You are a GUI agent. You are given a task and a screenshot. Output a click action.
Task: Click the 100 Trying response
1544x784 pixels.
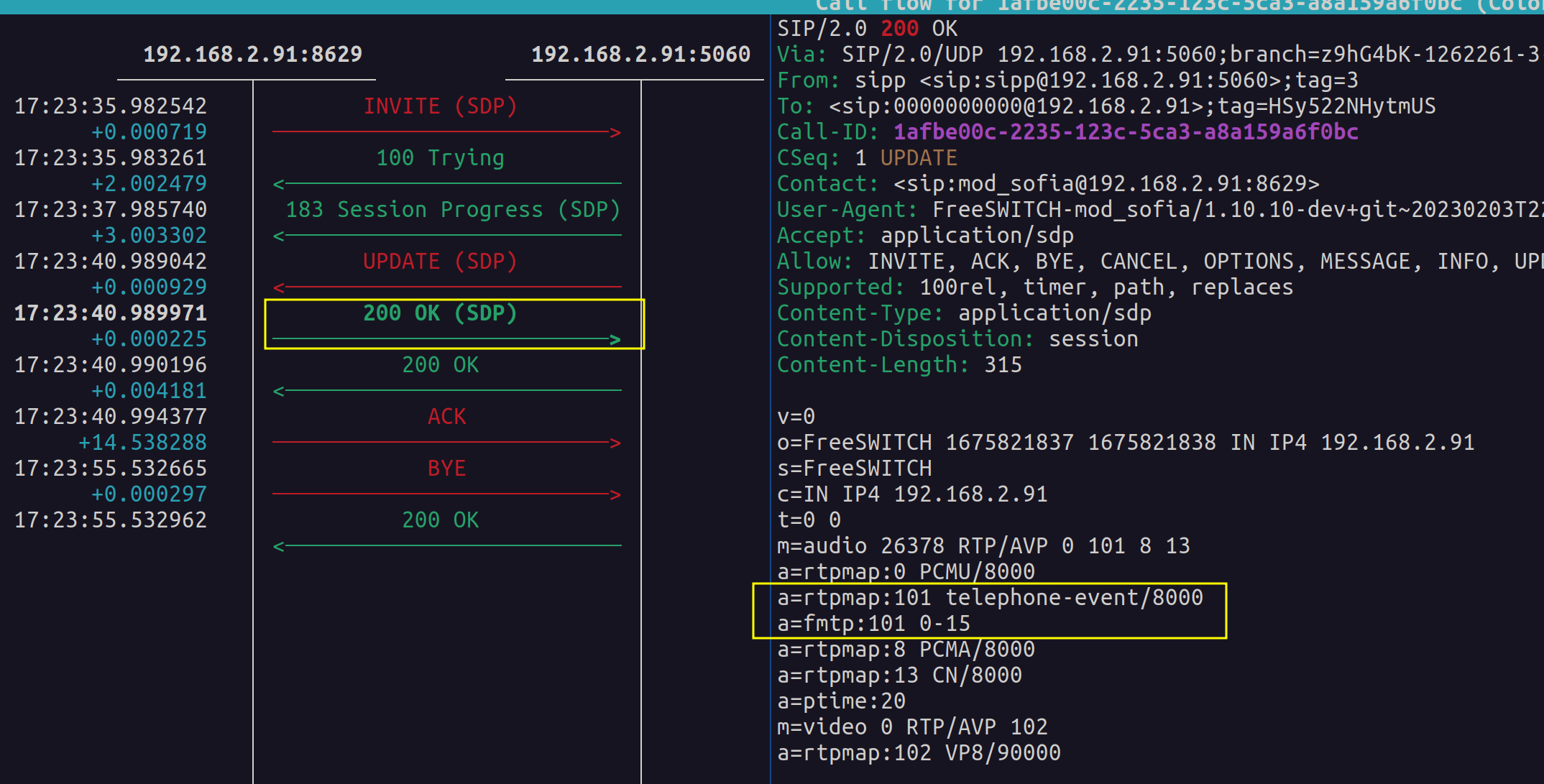[440, 157]
